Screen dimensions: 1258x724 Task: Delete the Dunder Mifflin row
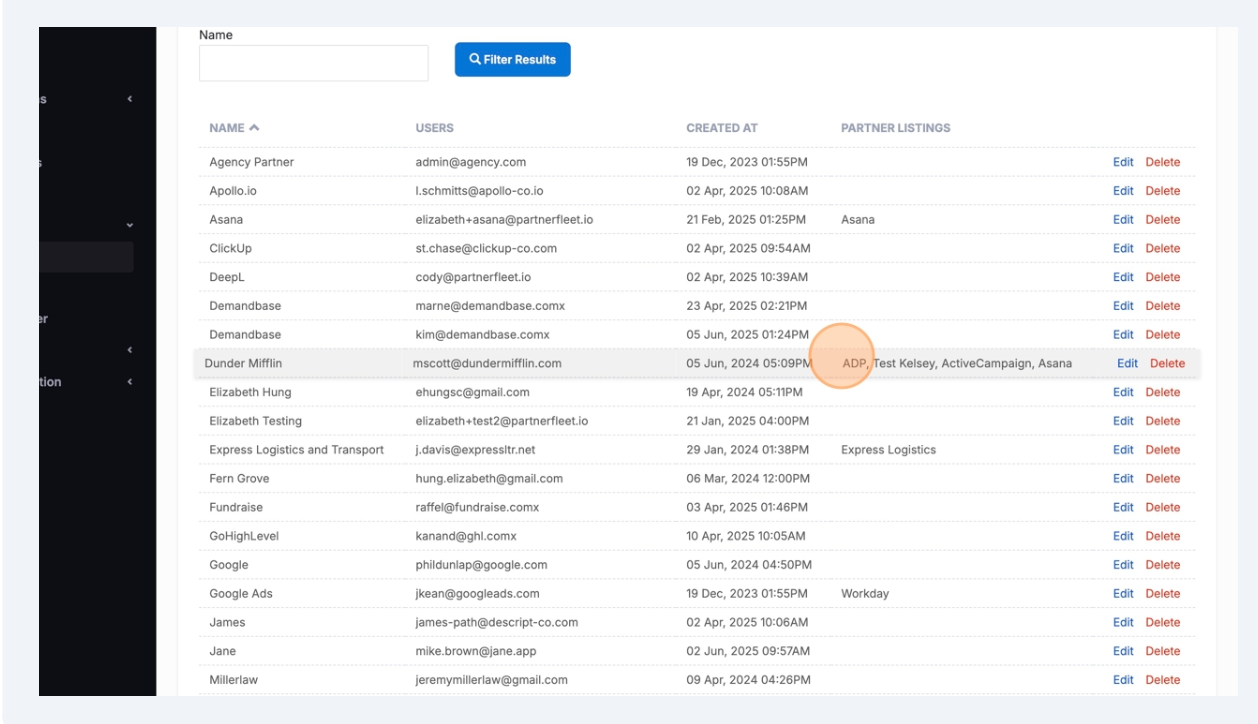[x=1167, y=364]
